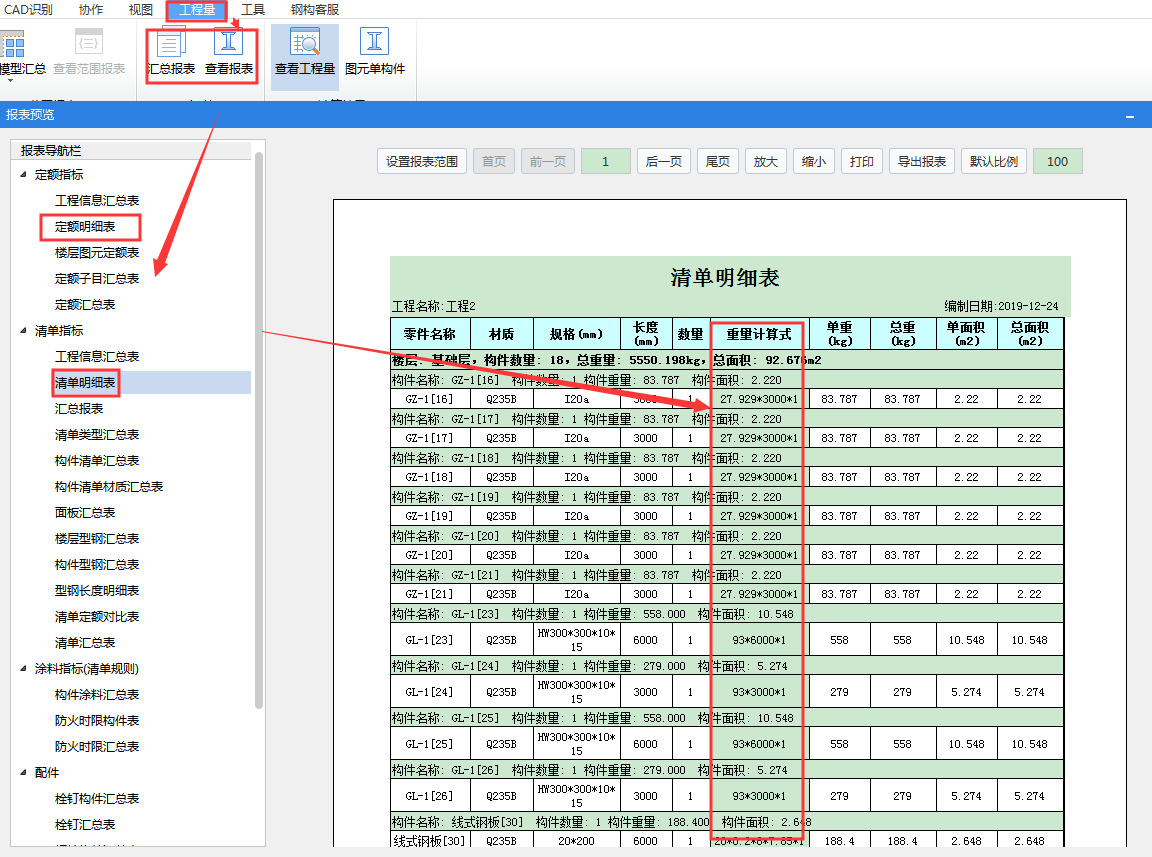Open the 汇总报表 tree item
Viewport: 1152px width, 857px height.
click(x=79, y=409)
